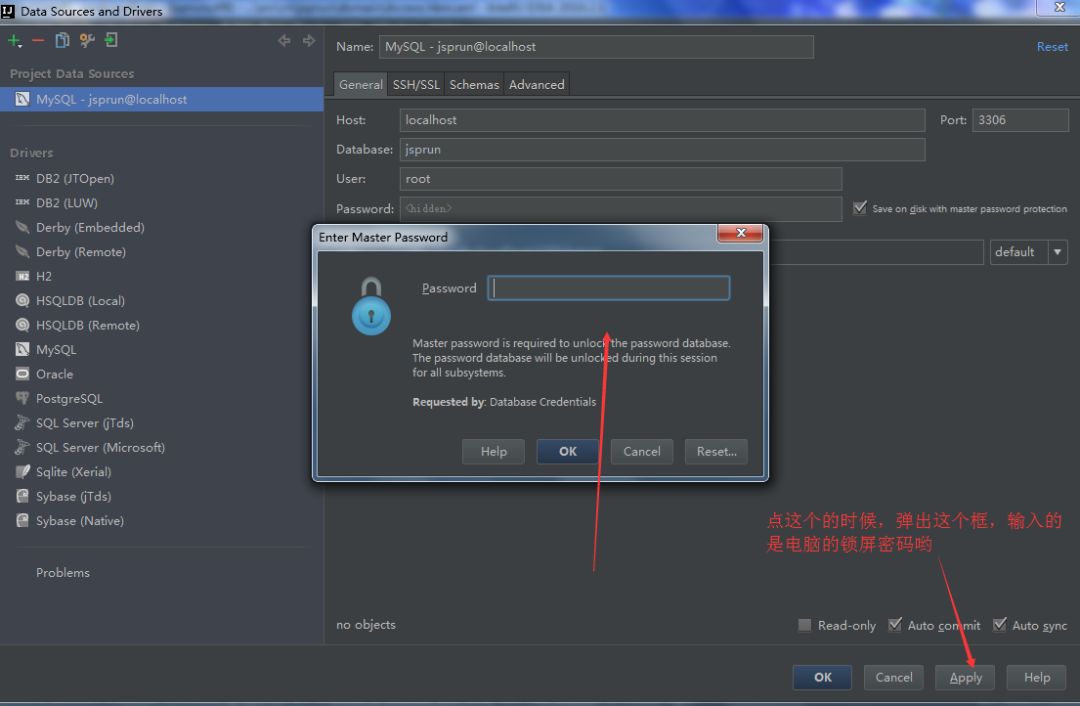Navigate forward with the right arrow icon
This screenshot has height=706, width=1080.
(x=309, y=41)
